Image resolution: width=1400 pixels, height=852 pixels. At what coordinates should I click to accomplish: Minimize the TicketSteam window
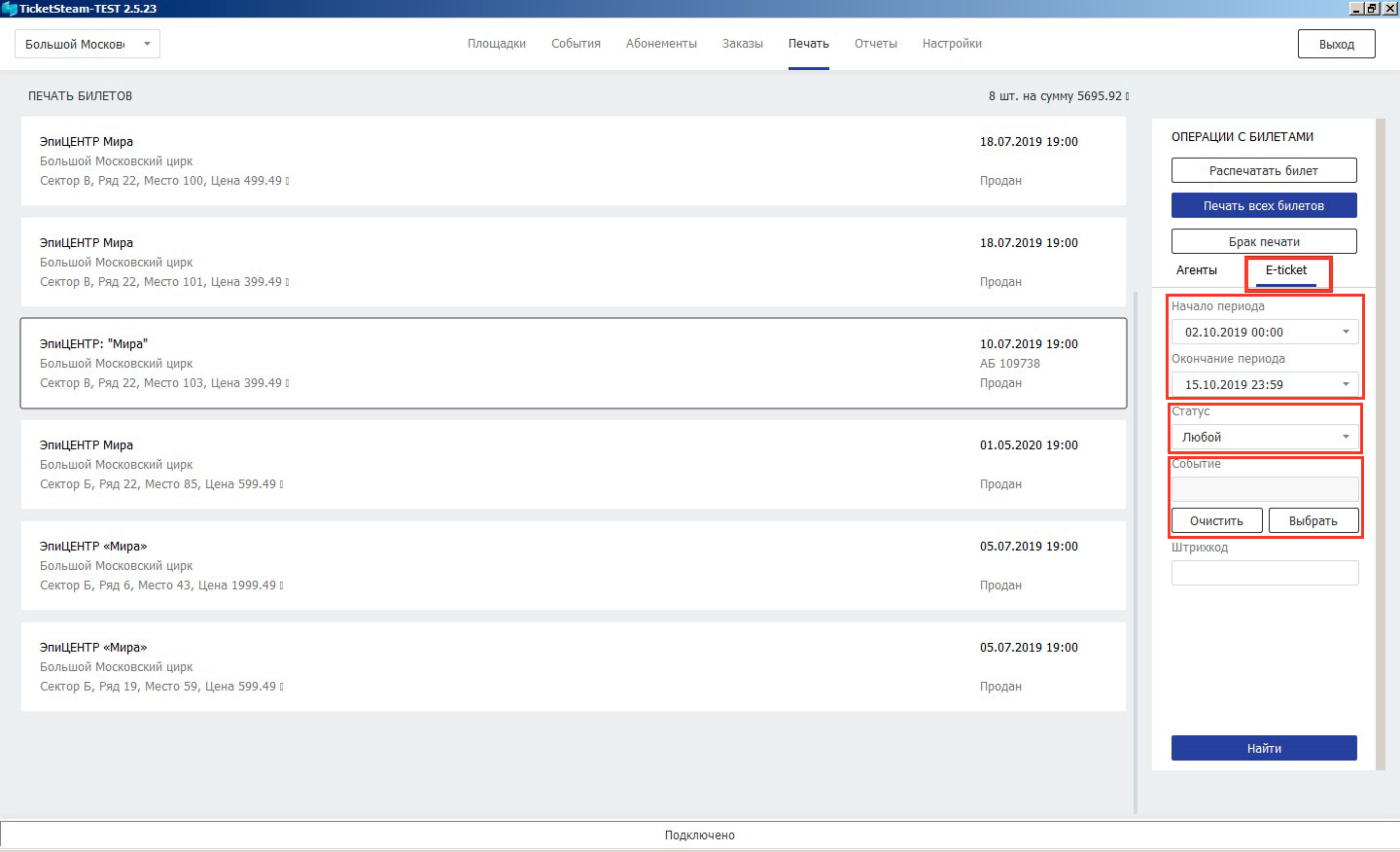tap(1356, 8)
